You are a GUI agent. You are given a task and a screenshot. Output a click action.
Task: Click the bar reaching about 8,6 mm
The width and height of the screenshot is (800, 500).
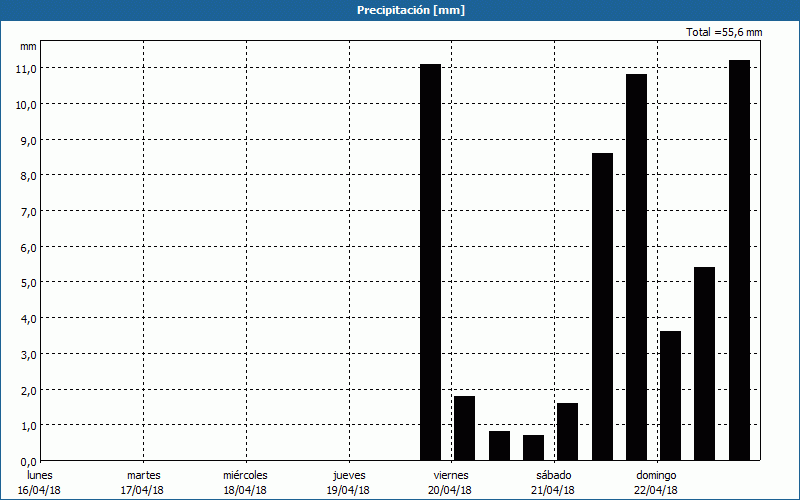point(602,306)
